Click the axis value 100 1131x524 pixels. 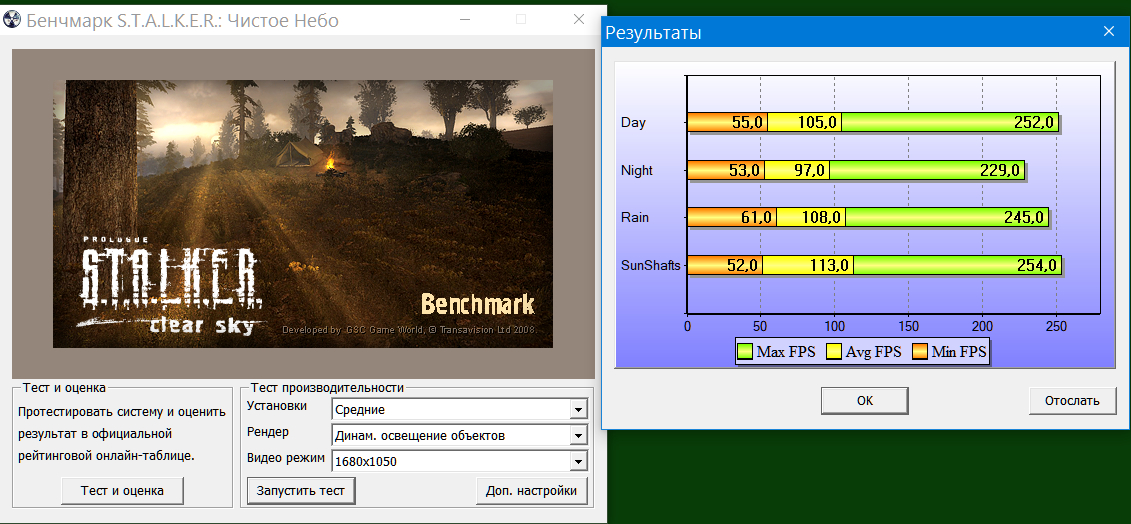[x=835, y=327]
